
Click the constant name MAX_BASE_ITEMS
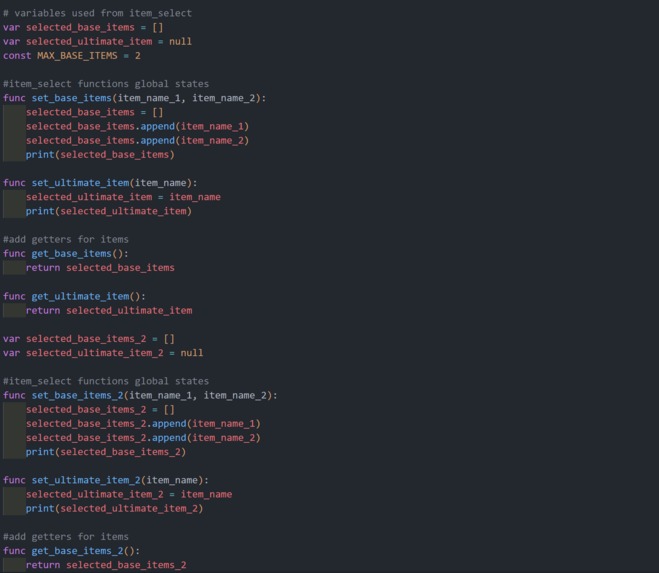click(77, 55)
